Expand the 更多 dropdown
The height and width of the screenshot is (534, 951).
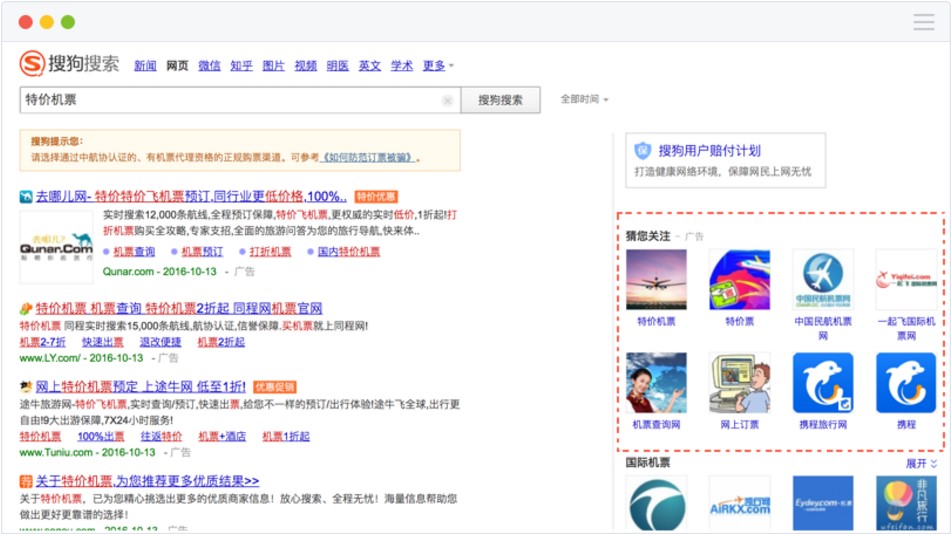(x=438, y=66)
